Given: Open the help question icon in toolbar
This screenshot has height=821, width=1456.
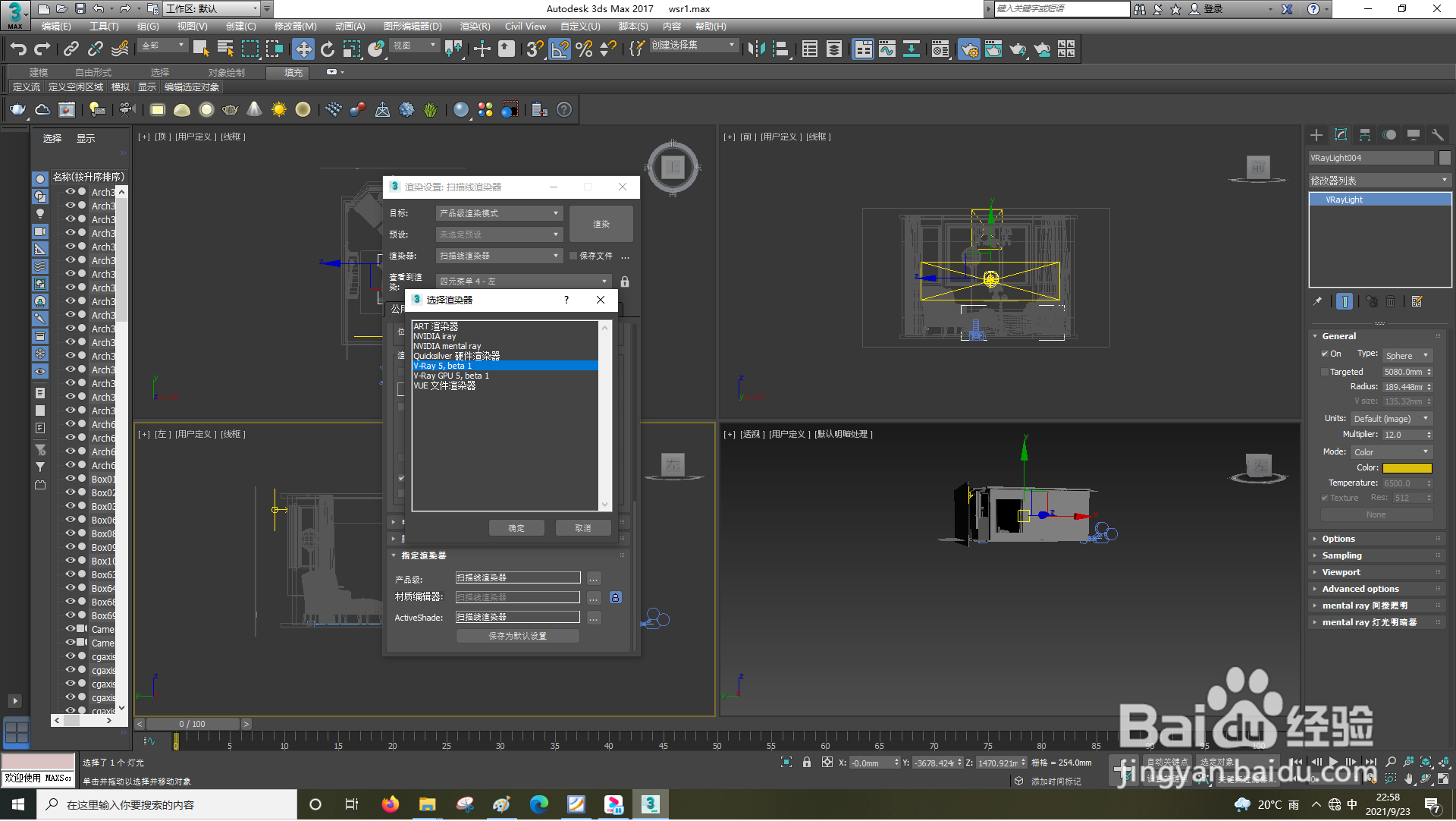Looking at the screenshot, I should coord(564,110).
